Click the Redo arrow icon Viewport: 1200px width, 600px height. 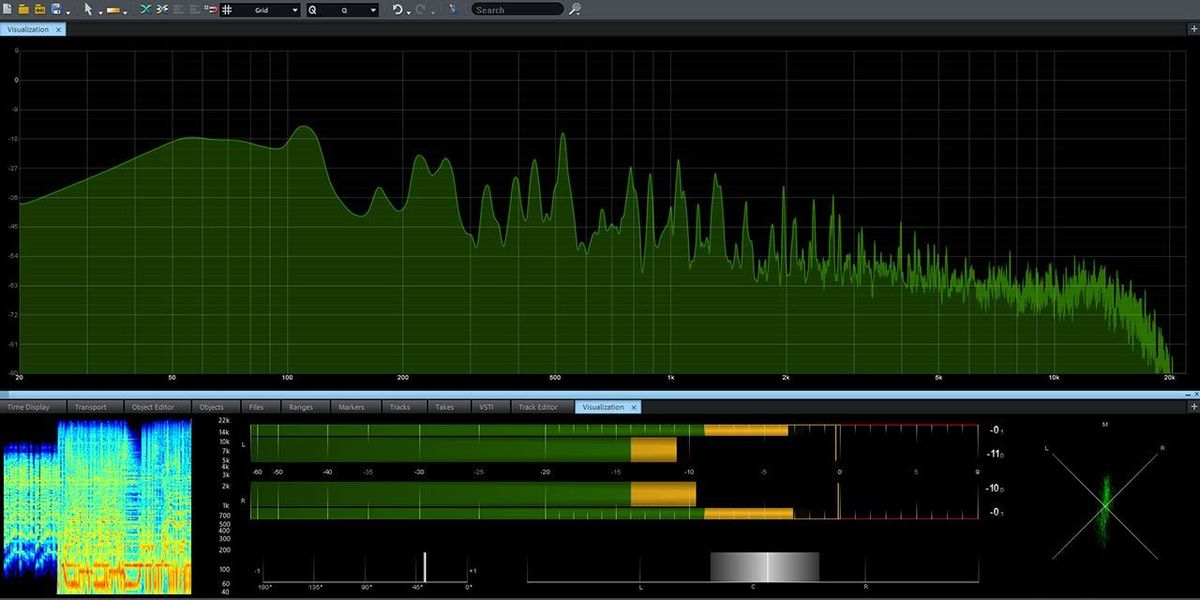(421, 9)
